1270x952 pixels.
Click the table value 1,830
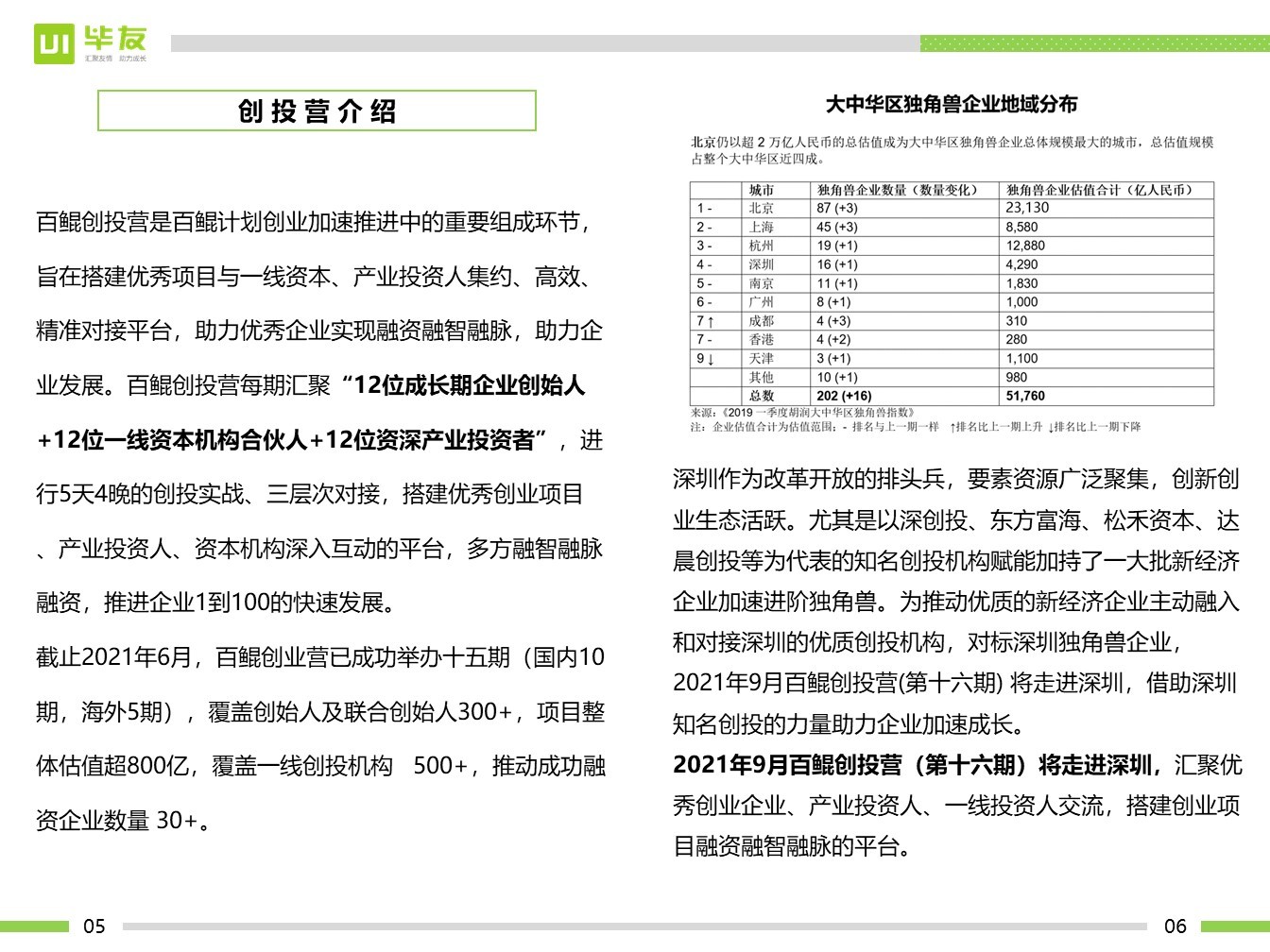[x=1021, y=283]
